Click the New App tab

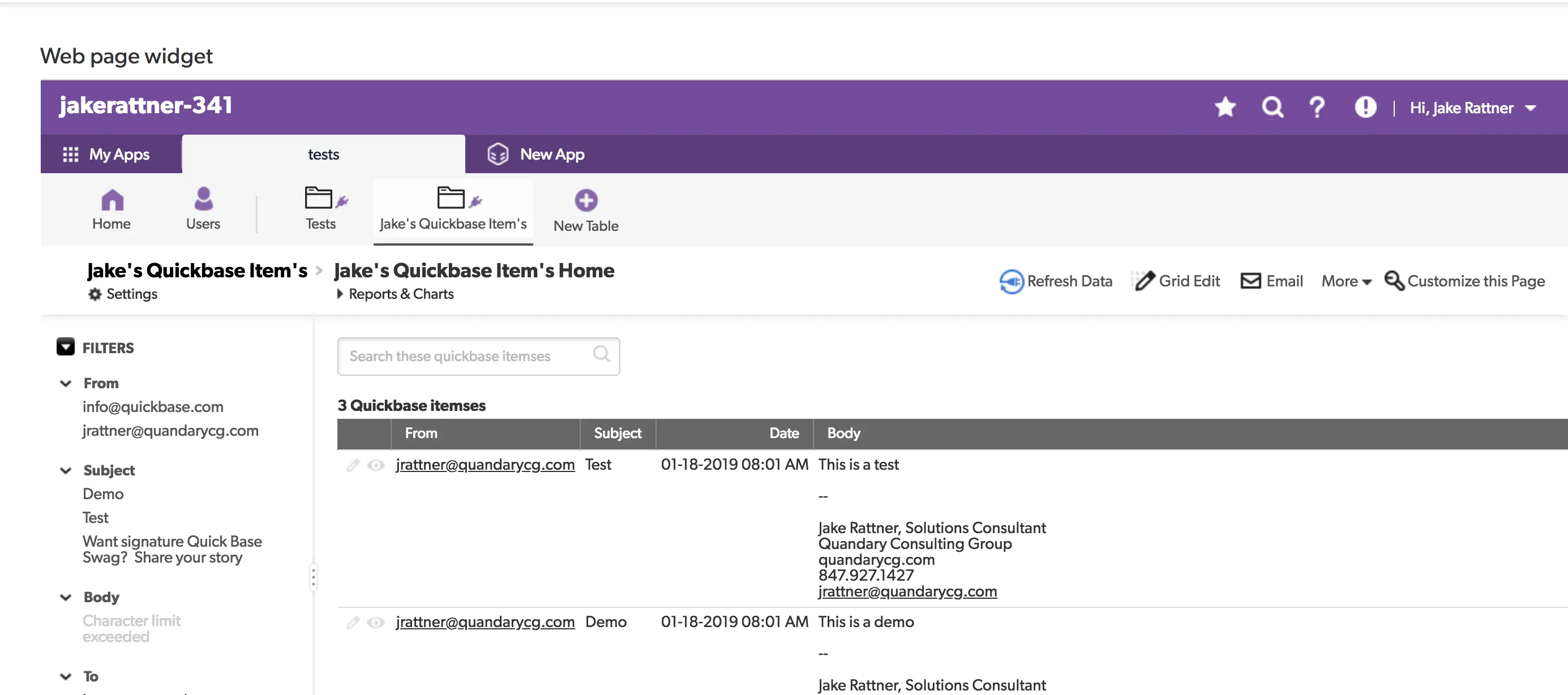click(535, 154)
